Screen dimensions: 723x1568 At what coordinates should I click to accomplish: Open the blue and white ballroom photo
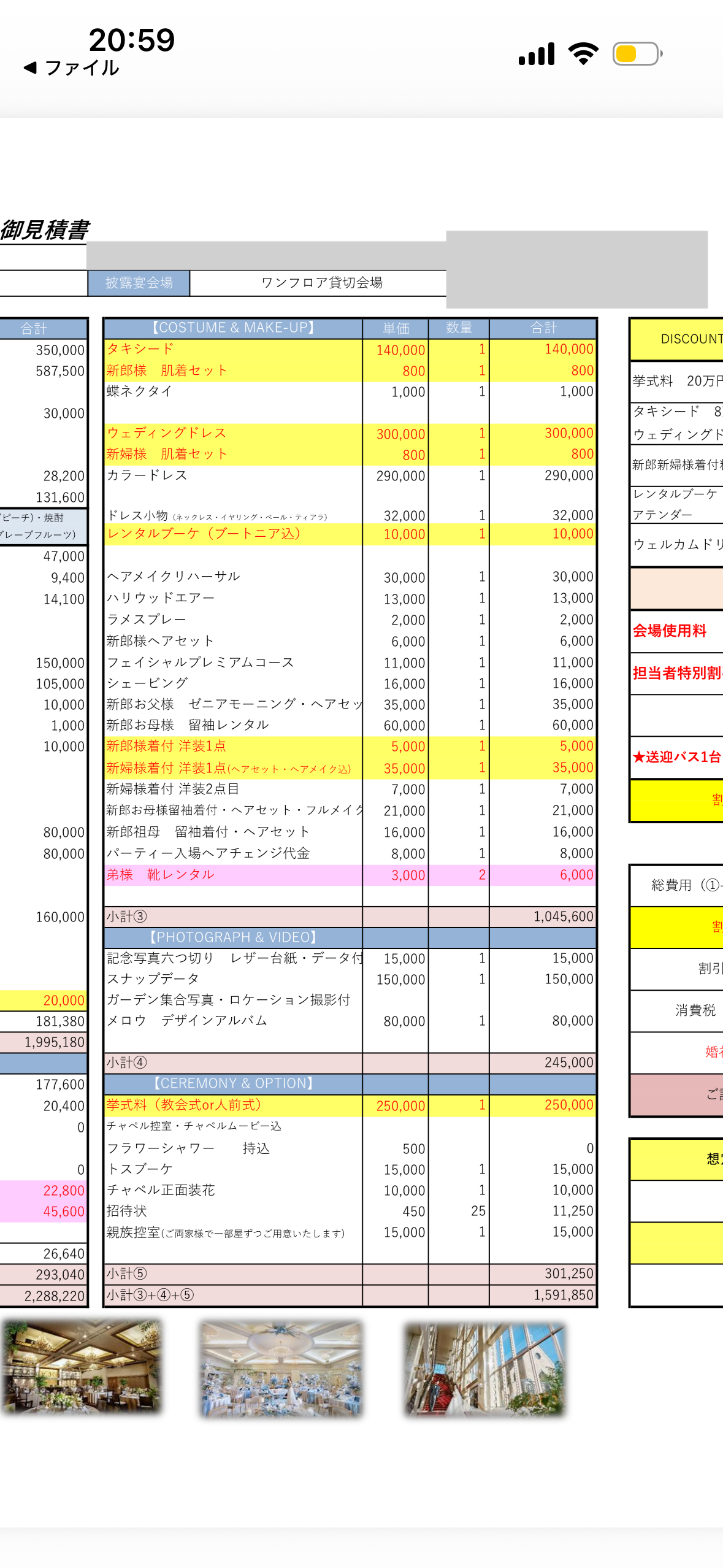tap(281, 1369)
